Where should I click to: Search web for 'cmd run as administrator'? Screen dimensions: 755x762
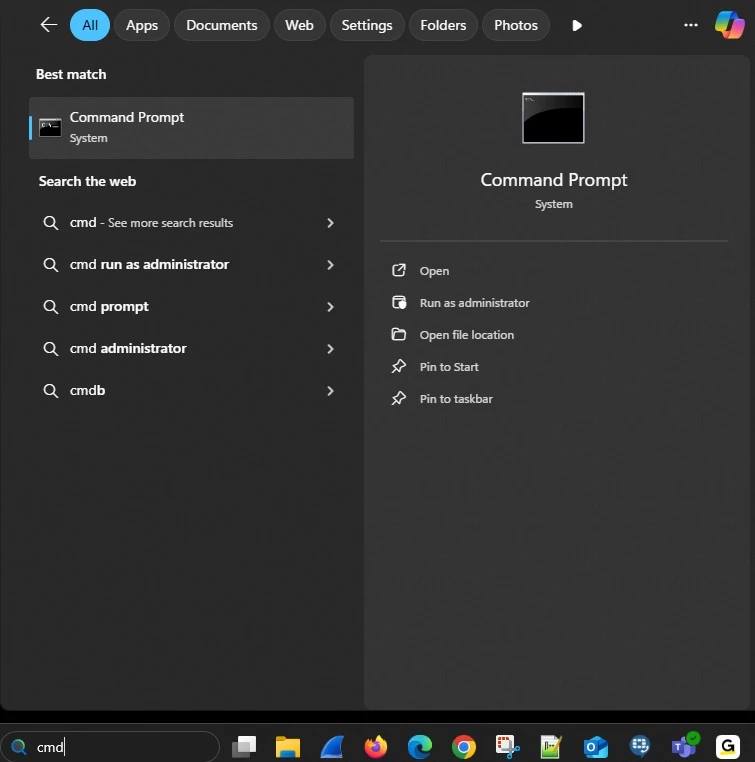pos(191,264)
